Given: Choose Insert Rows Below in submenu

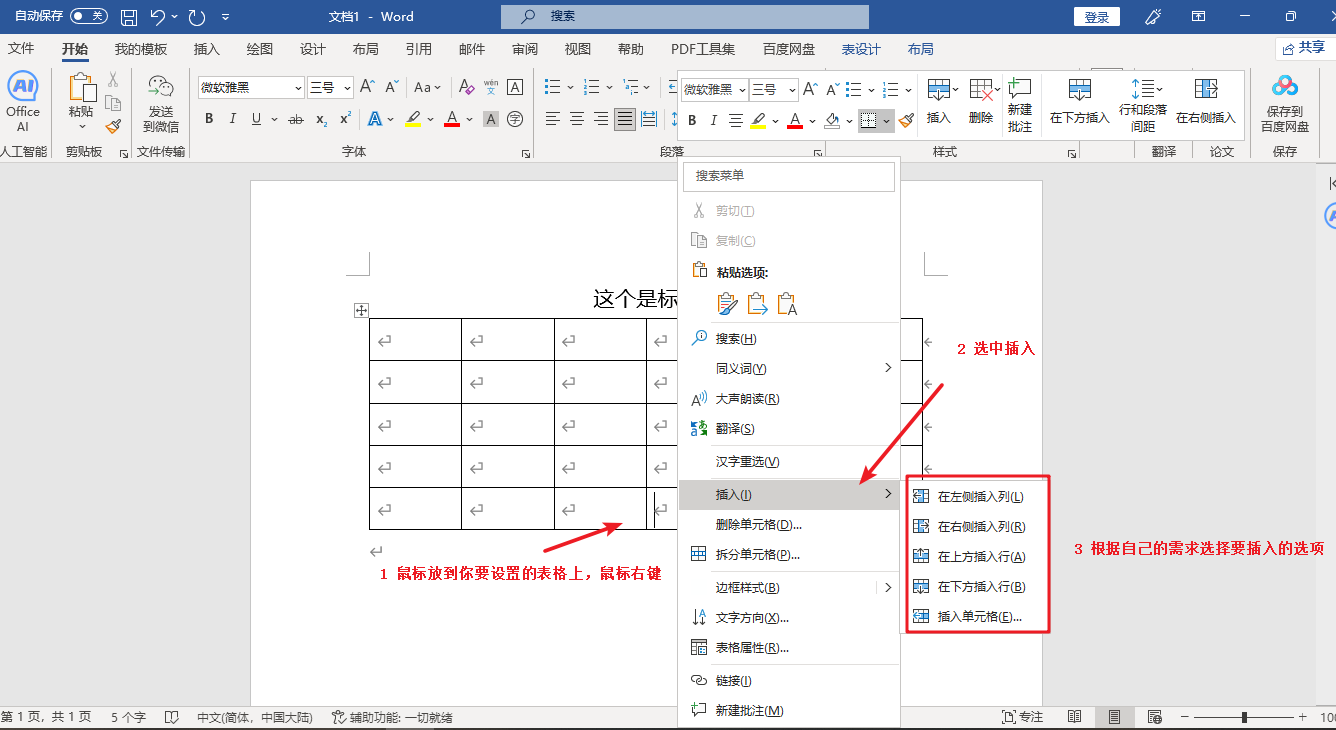Looking at the screenshot, I should tap(978, 586).
